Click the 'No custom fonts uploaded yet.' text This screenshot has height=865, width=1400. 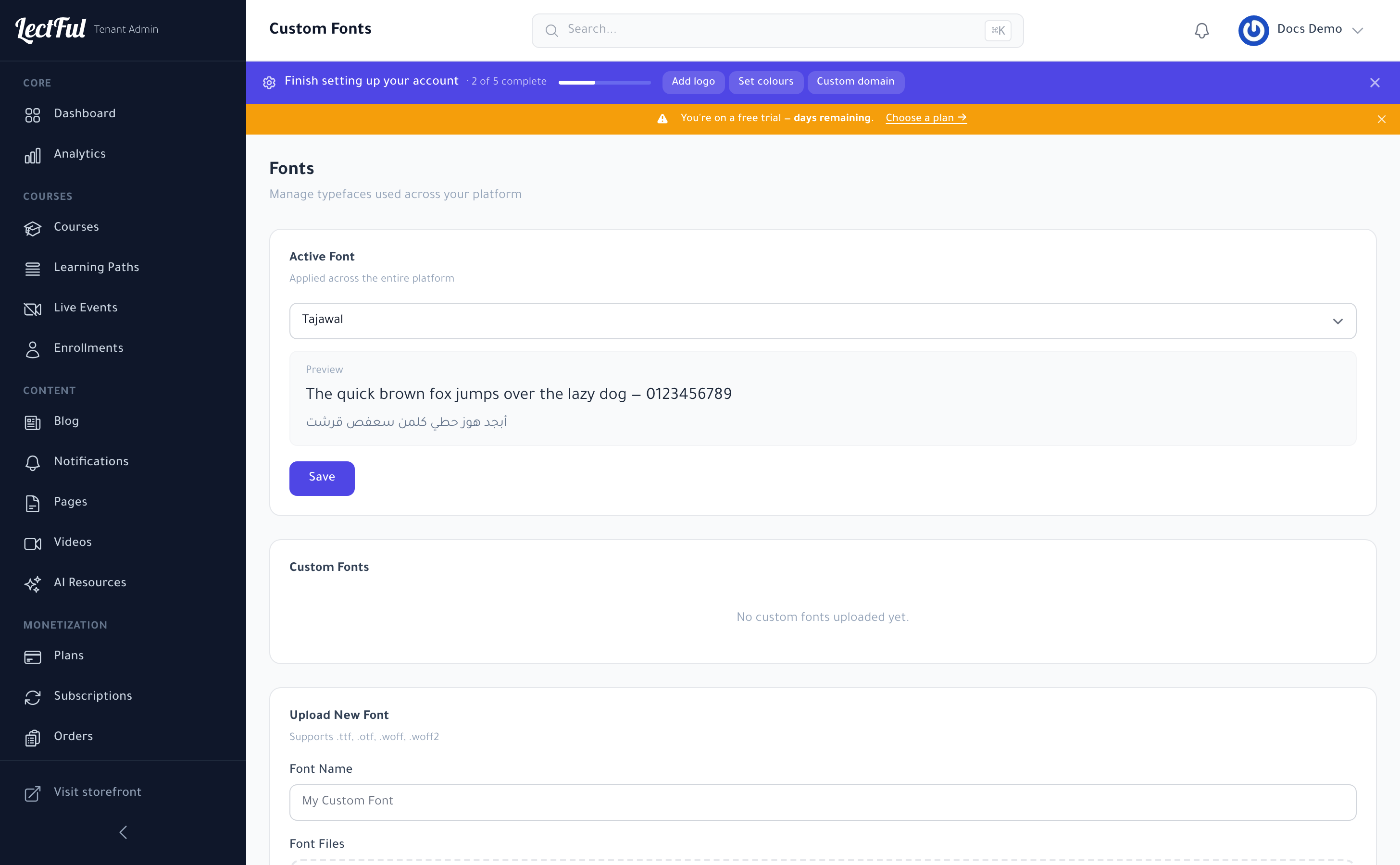coord(823,618)
